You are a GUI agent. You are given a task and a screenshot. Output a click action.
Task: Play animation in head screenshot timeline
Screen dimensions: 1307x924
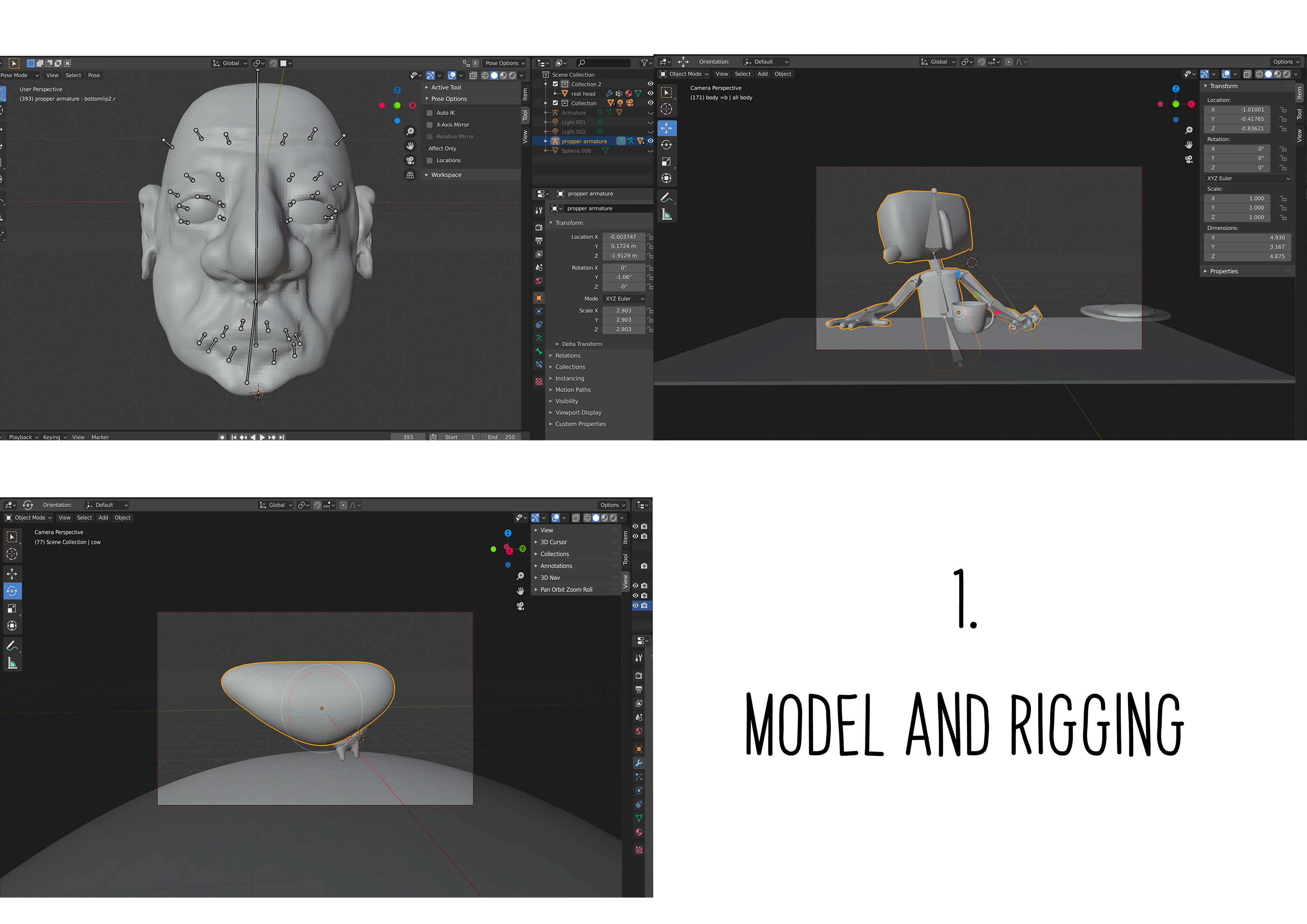coord(262,437)
